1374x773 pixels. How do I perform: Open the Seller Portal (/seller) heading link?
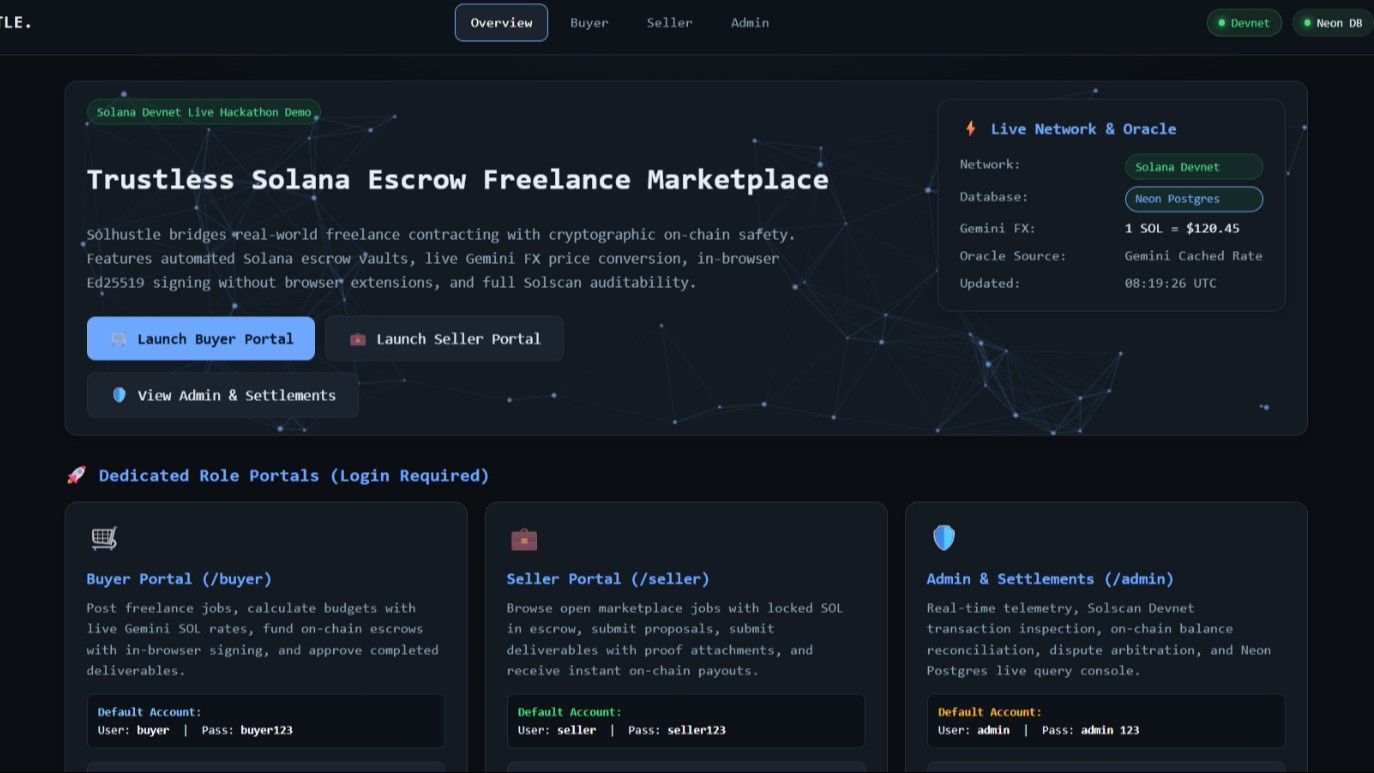[x=608, y=579]
